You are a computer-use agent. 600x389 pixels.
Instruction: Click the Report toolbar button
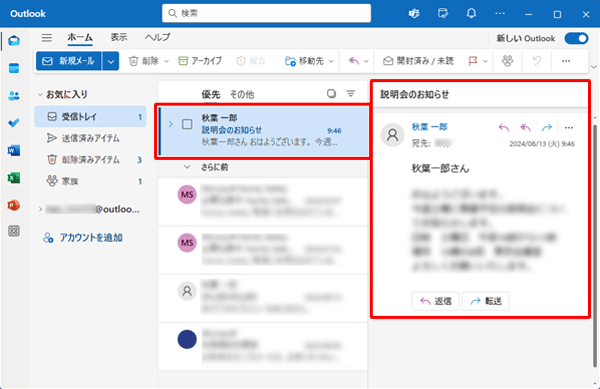tap(251, 61)
